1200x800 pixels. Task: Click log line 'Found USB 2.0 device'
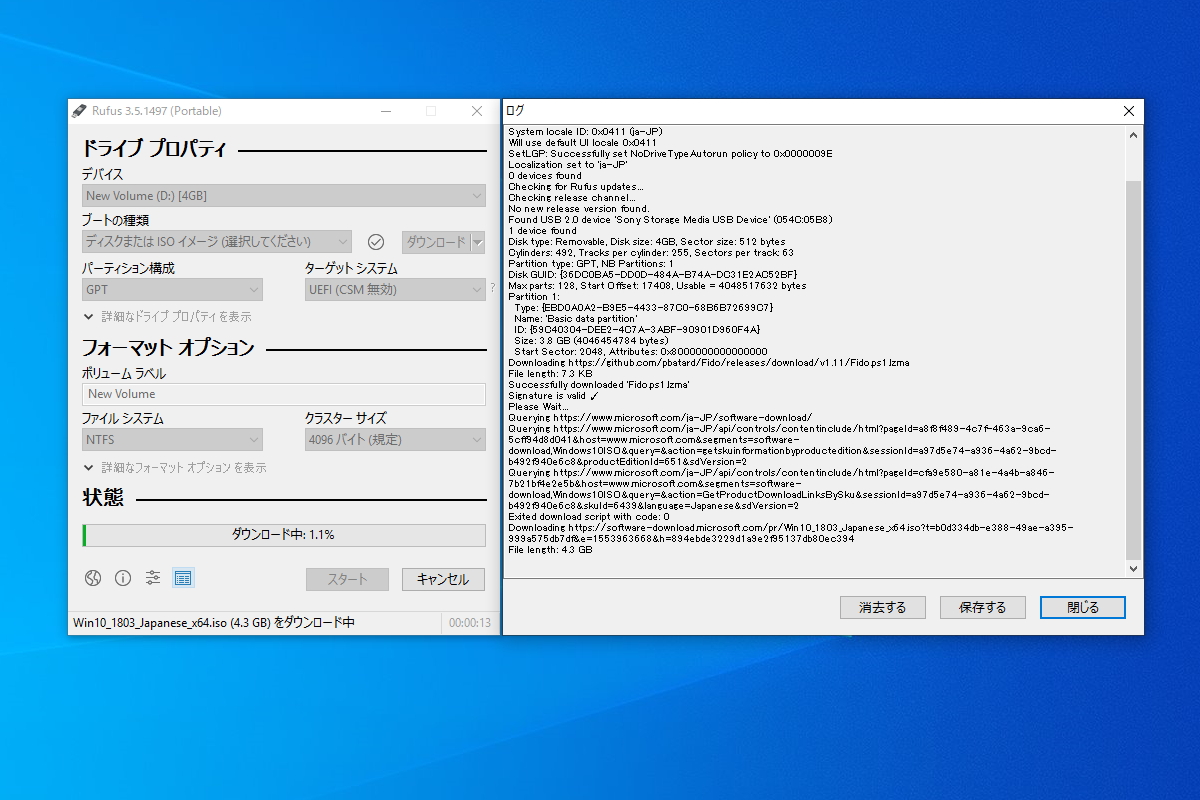point(671,219)
